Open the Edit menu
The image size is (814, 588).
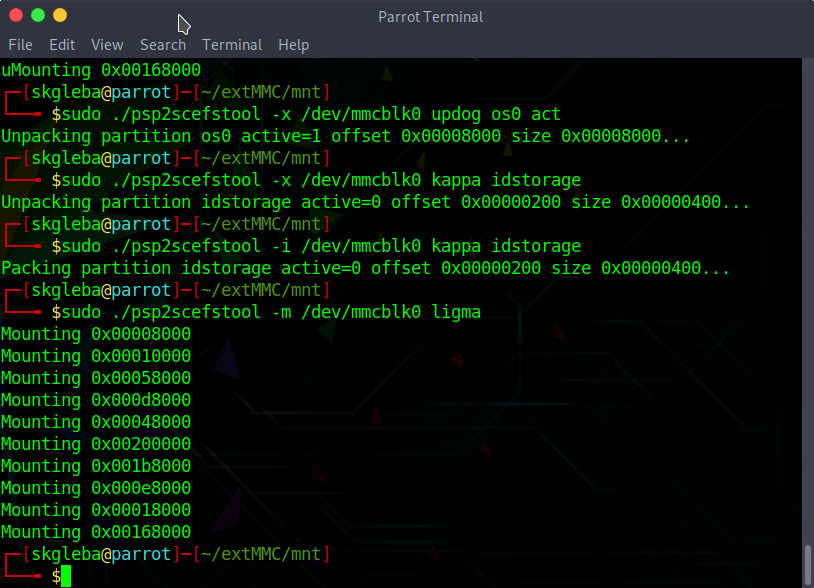62,45
